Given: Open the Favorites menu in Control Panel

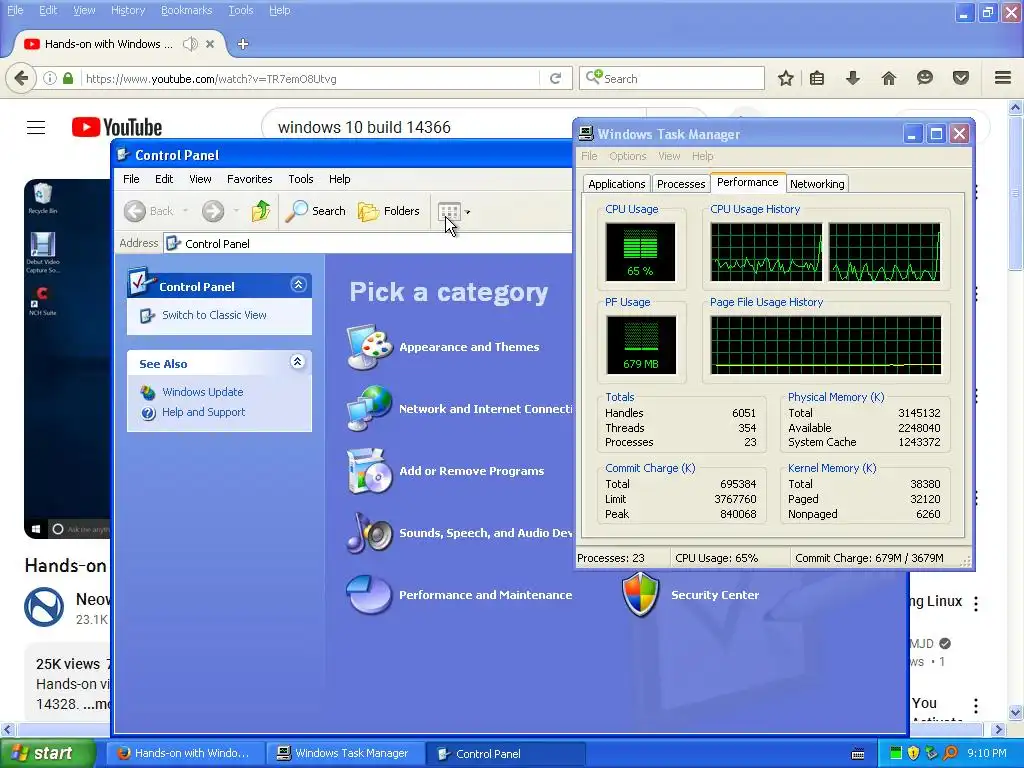Looking at the screenshot, I should pos(249,179).
